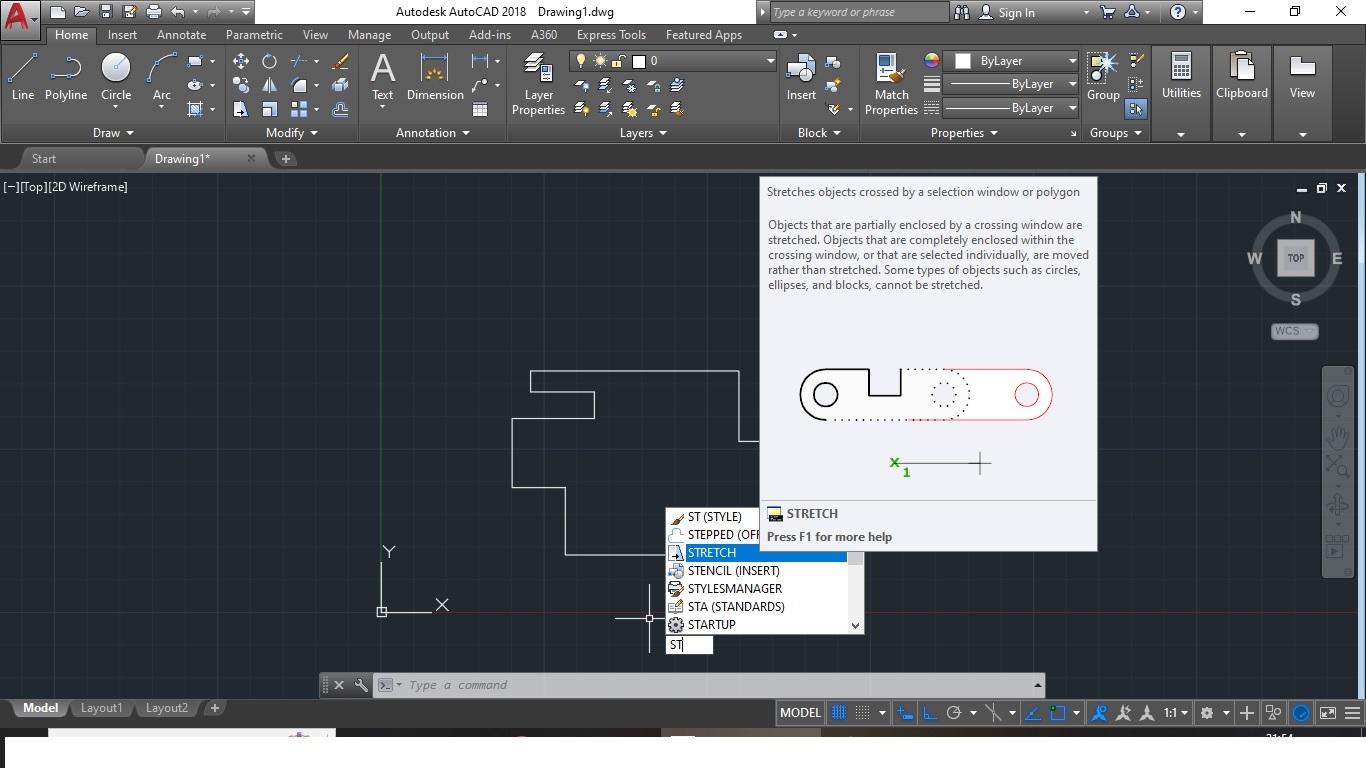Click the Copy tool in Modify panel
Screen dimensions: 1366x768
pyautogui.click(x=241, y=85)
